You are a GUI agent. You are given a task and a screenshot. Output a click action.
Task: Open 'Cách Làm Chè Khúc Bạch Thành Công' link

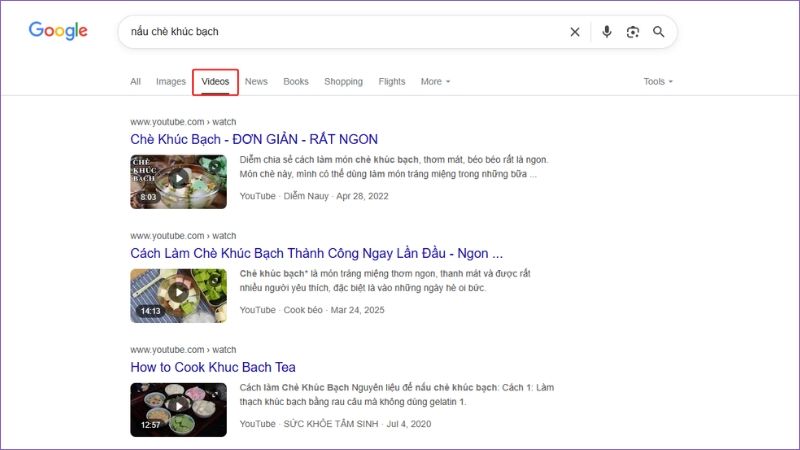pyautogui.click(x=316, y=254)
